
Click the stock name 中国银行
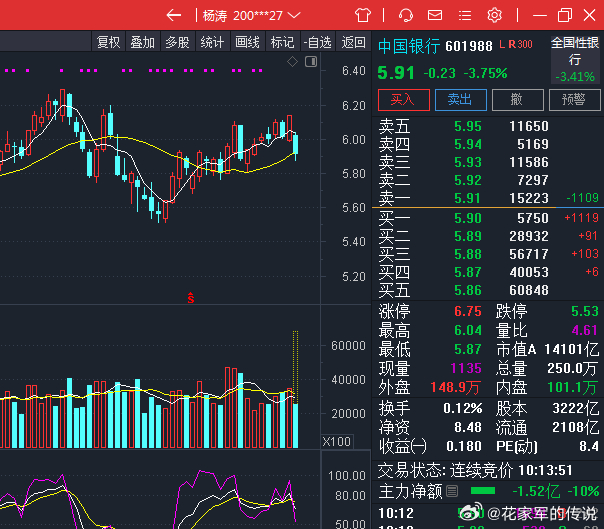click(409, 46)
